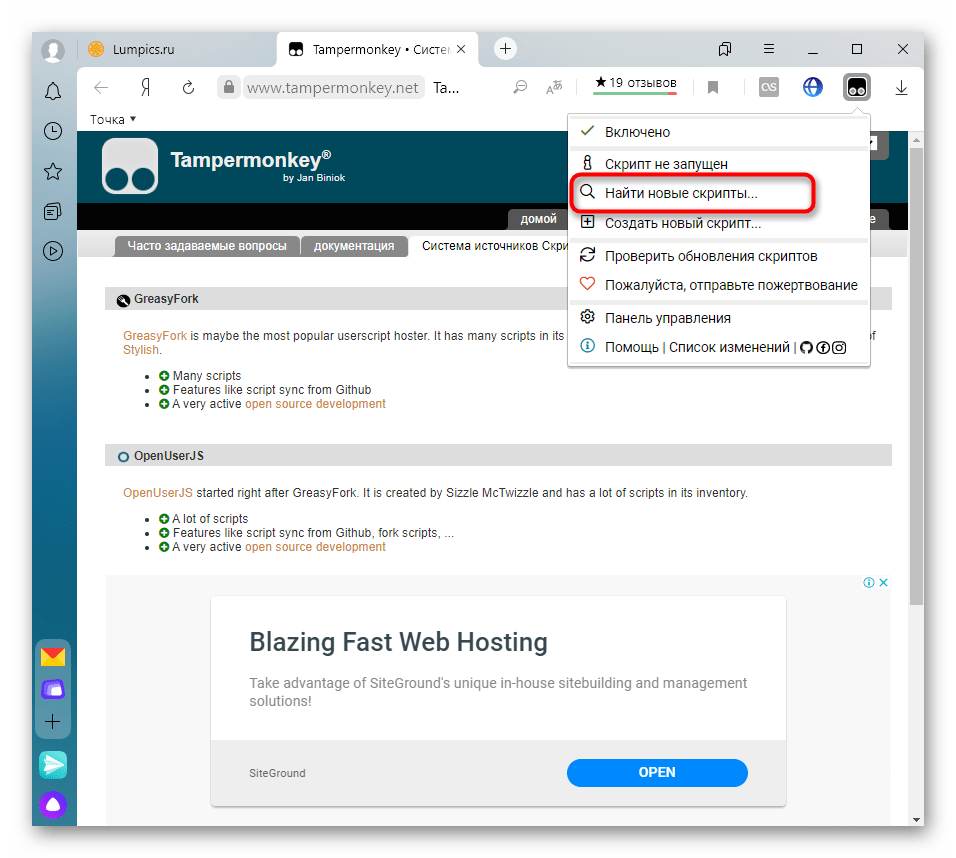
Task: Click the Tampermonkey logo in page header
Action: [x=130, y=166]
